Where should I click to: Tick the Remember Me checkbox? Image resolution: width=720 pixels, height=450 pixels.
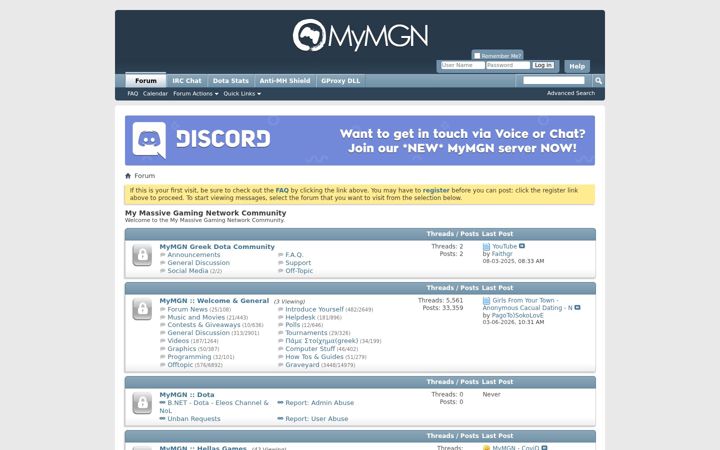click(477, 56)
